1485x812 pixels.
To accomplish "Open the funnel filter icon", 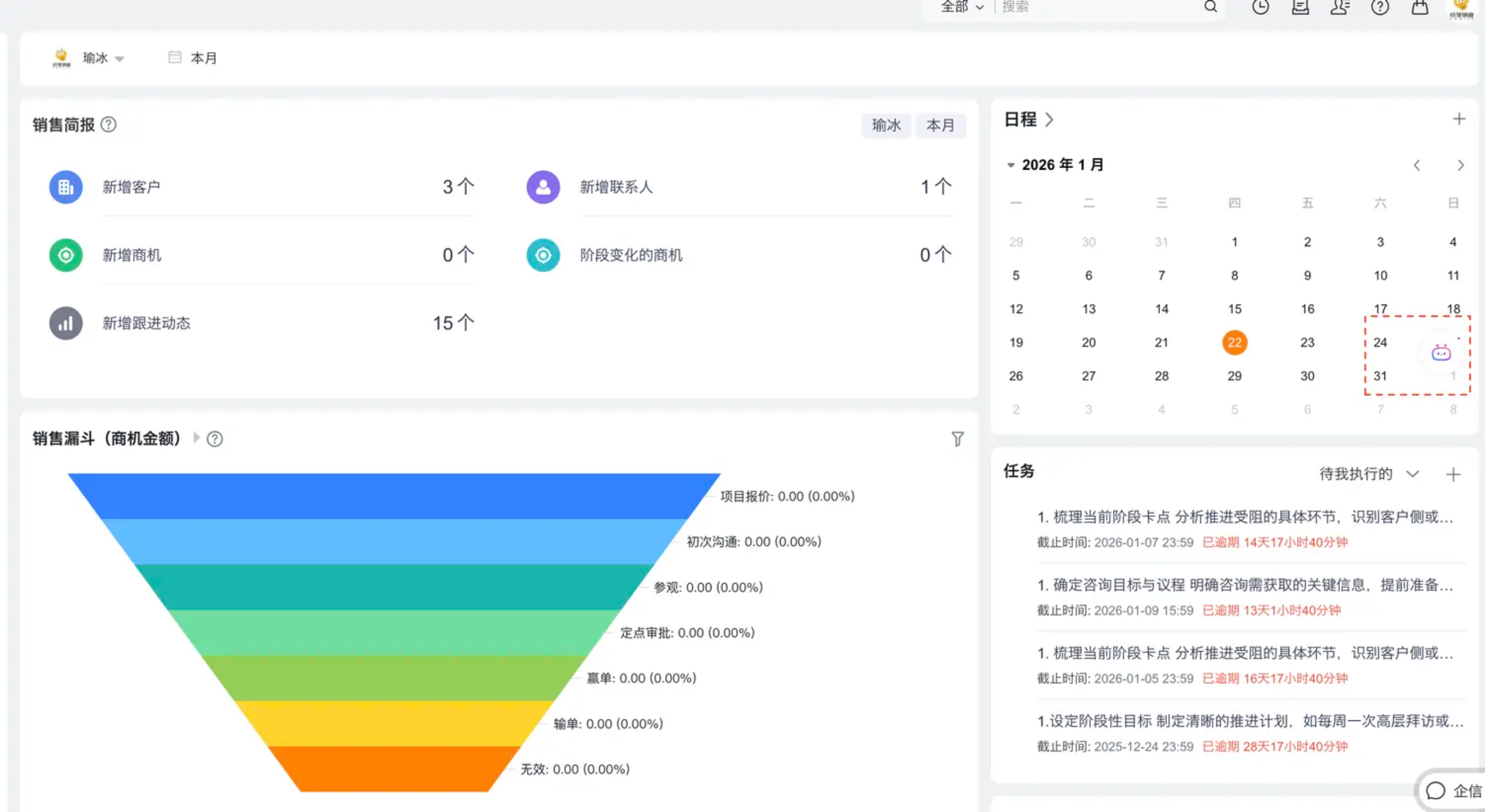I will pyautogui.click(x=957, y=439).
